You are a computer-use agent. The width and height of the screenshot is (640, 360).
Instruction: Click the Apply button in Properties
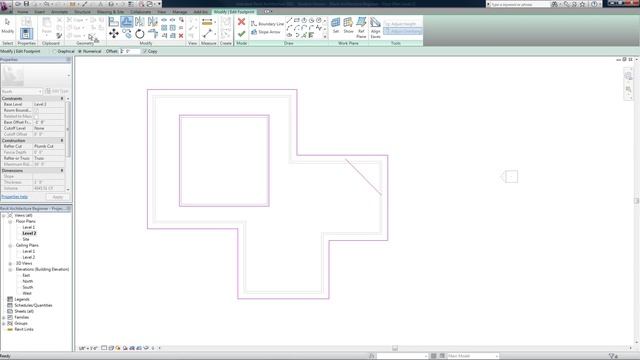[x=58, y=197]
